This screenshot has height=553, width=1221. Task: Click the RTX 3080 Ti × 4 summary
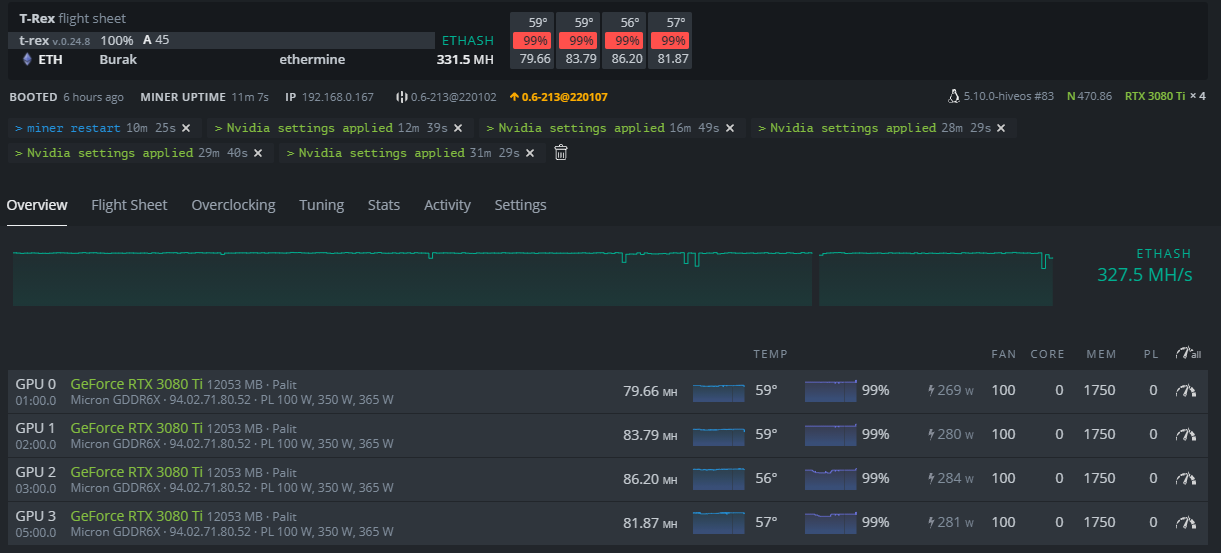tap(1165, 97)
